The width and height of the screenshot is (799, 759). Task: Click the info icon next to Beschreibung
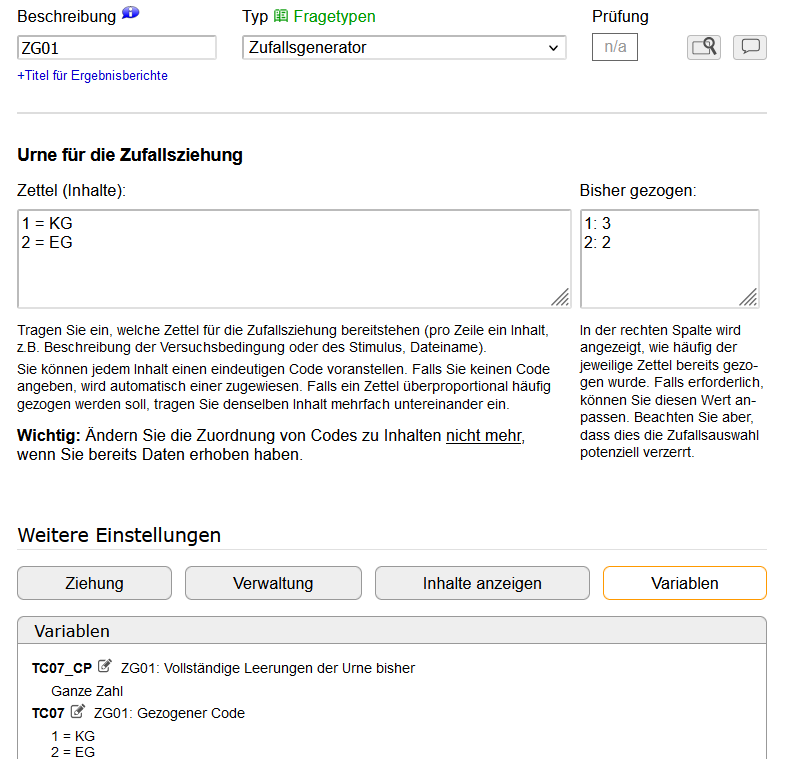130,15
